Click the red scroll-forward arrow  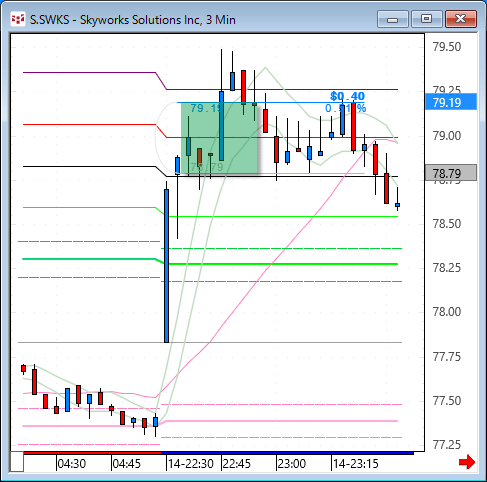click(467, 462)
